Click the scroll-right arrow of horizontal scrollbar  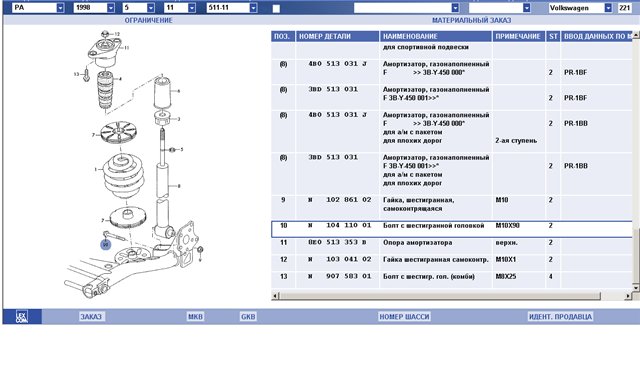click(628, 295)
